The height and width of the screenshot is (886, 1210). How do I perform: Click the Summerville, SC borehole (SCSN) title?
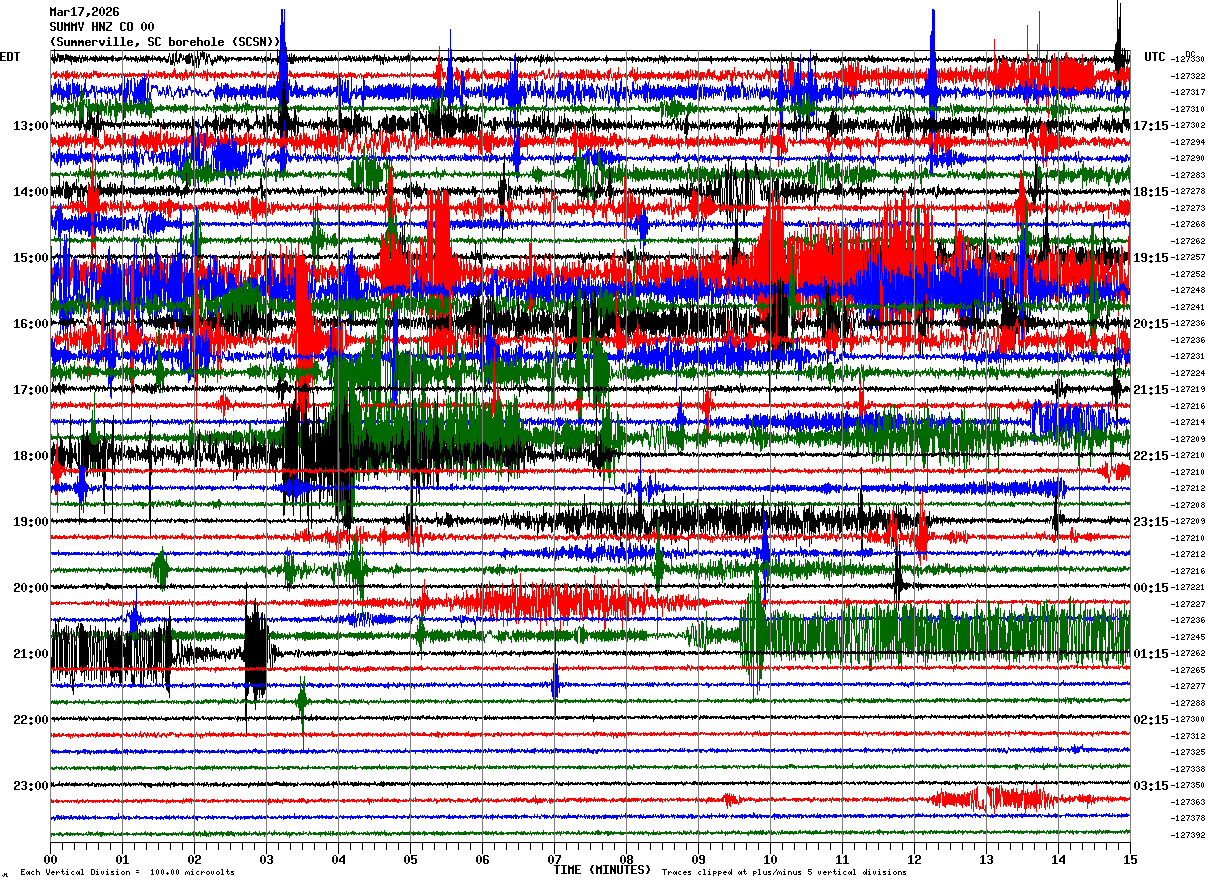point(165,41)
